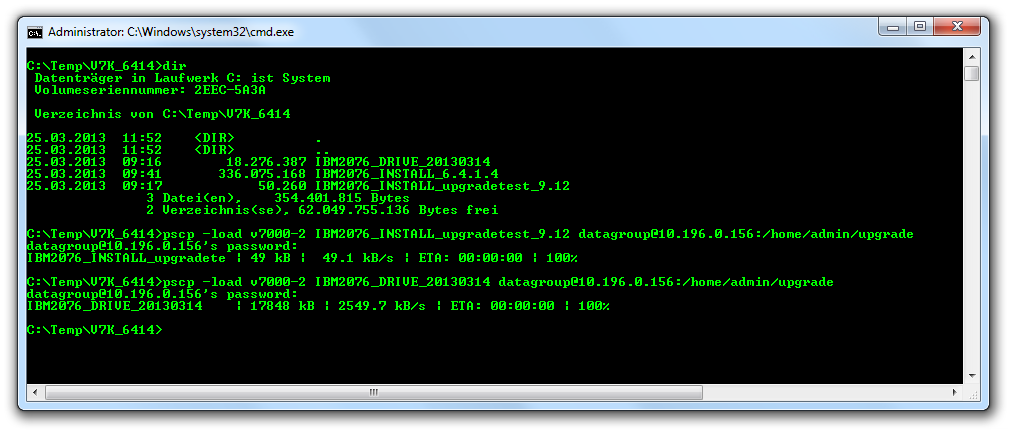1013x433 pixels.
Task: Click the Verzeichnis von C:\Temp\V7K_6414 line
Action: pos(162,113)
